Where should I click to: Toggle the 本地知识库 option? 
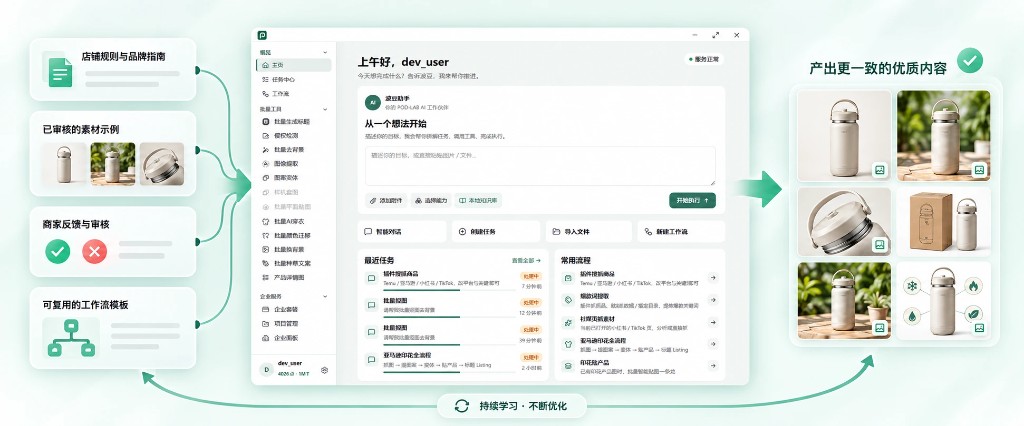point(478,201)
